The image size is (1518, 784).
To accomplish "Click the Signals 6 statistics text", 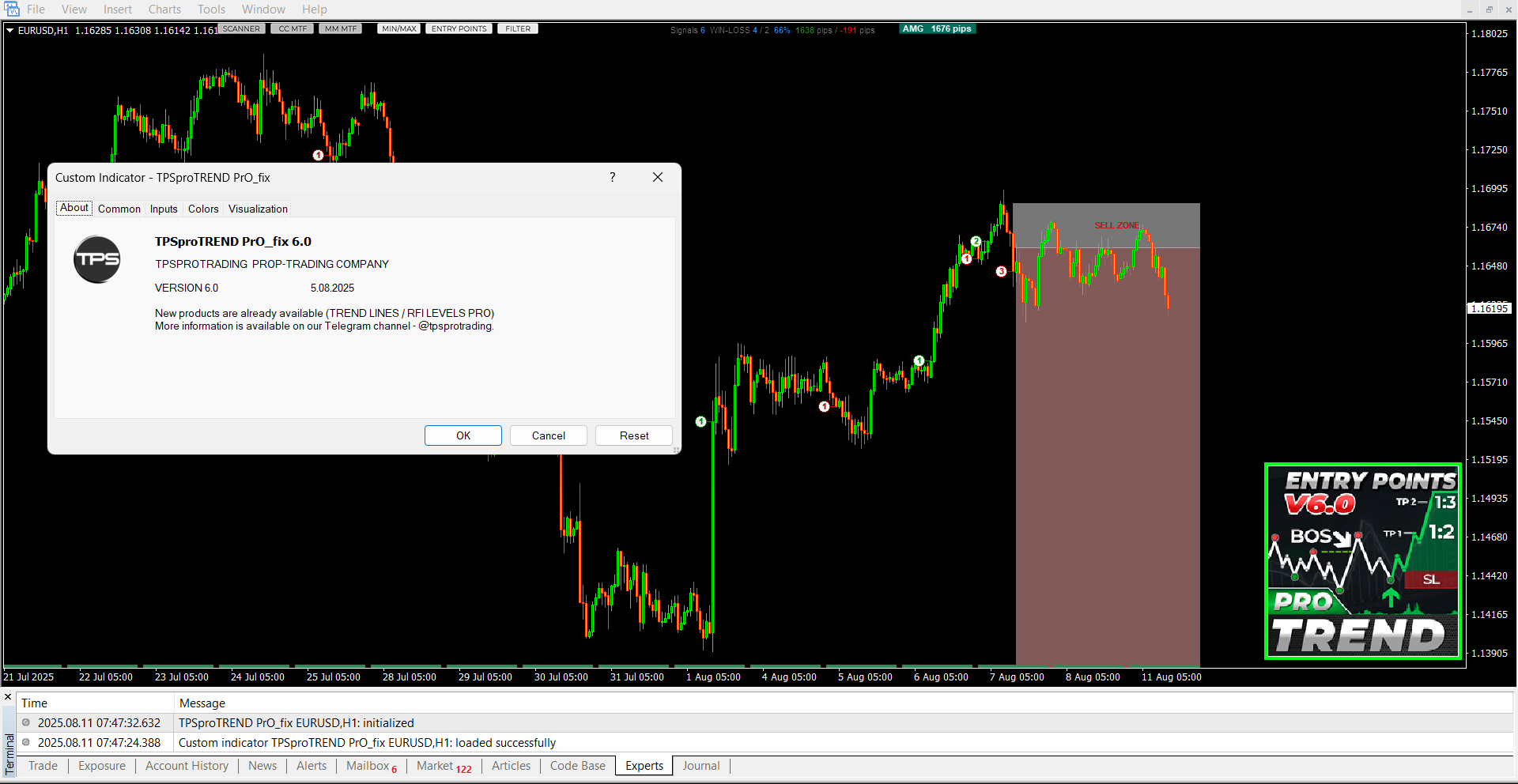I will tap(687, 30).
